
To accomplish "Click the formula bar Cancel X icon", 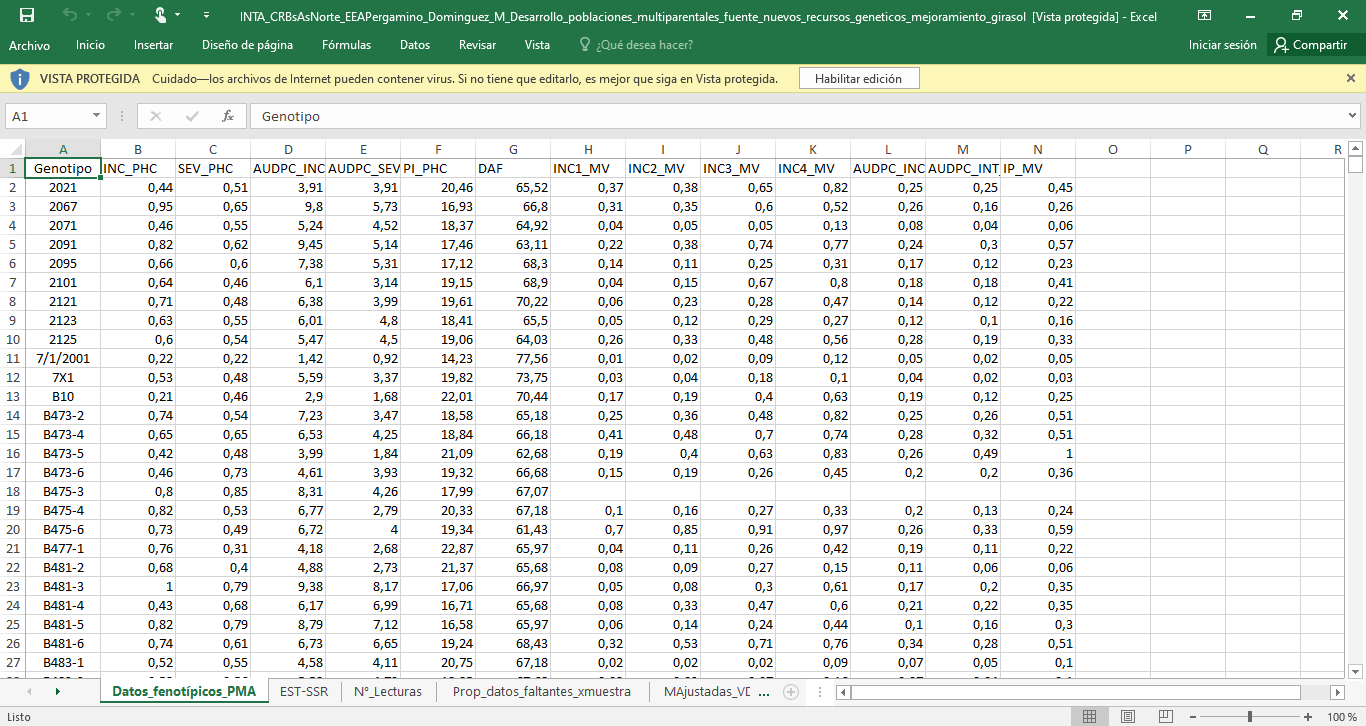I will click(155, 116).
